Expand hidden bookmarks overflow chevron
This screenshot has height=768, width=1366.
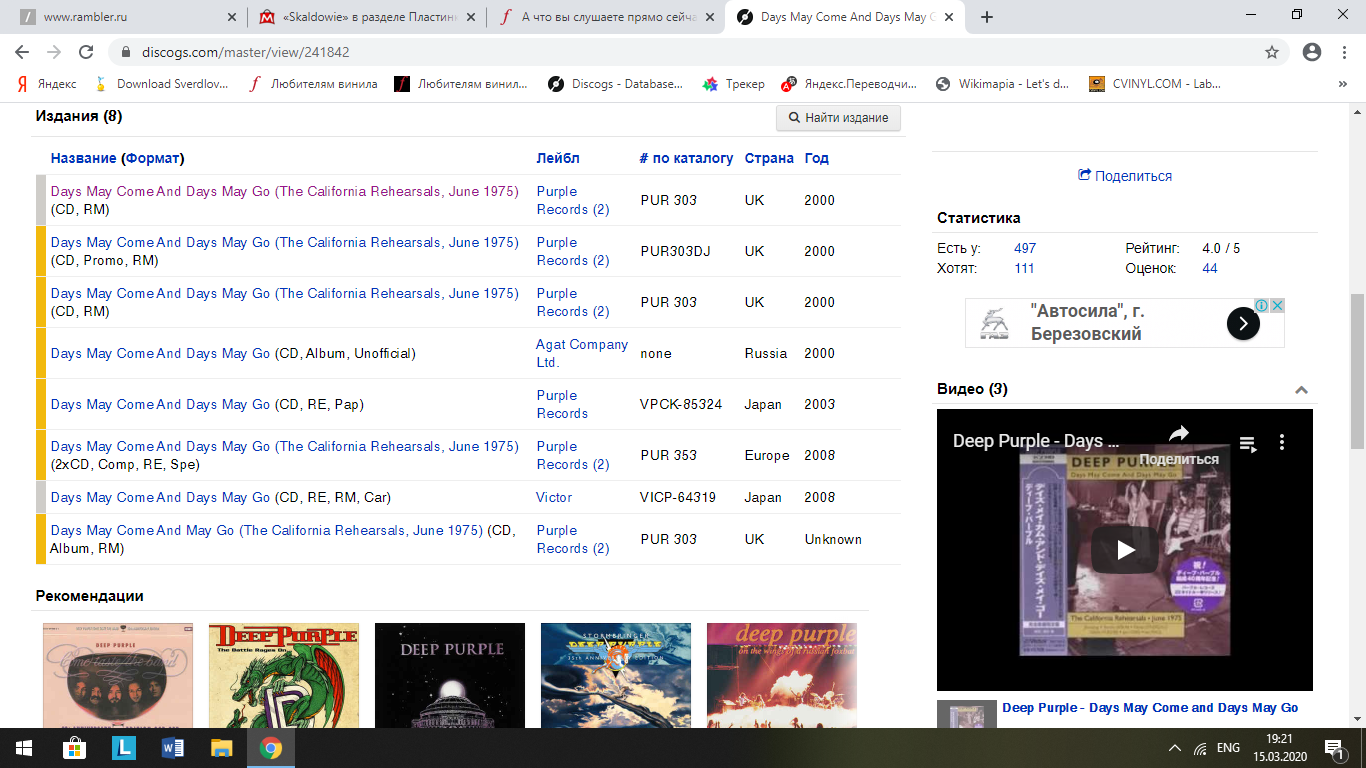1342,84
